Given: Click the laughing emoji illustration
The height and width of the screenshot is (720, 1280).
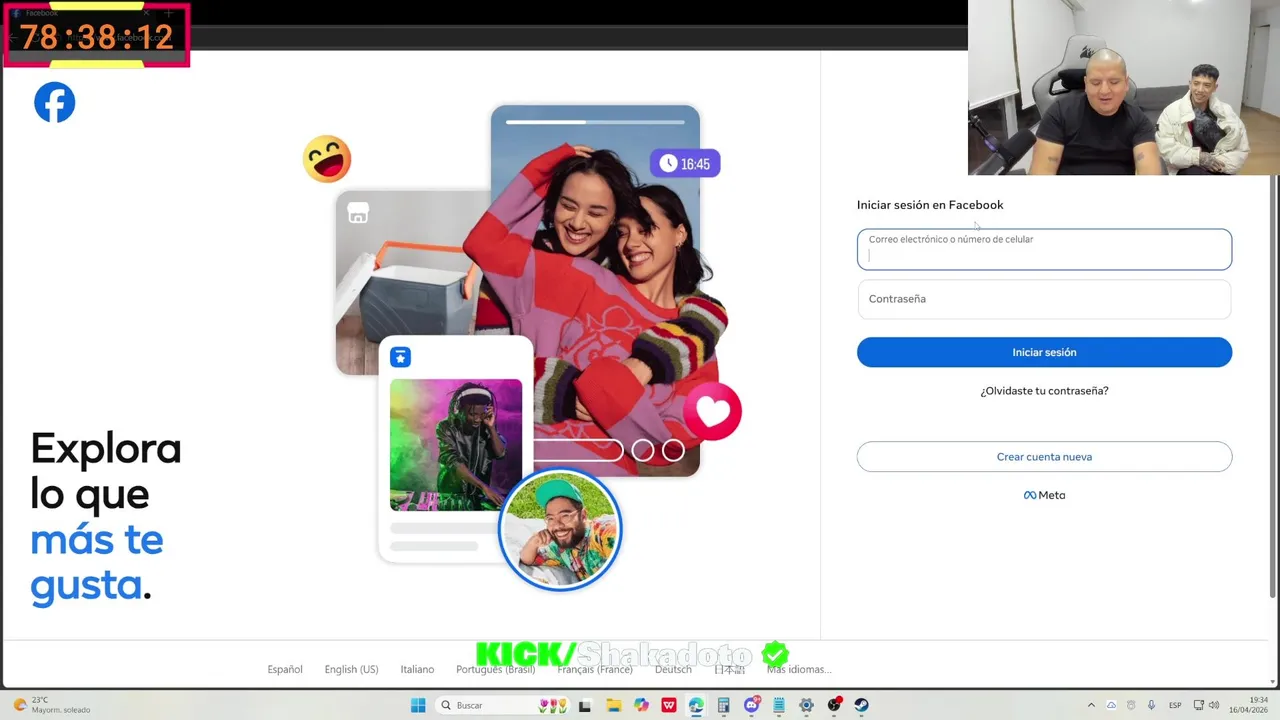Looking at the screenshot, I should pyautogui.click(x=327, y=159).
